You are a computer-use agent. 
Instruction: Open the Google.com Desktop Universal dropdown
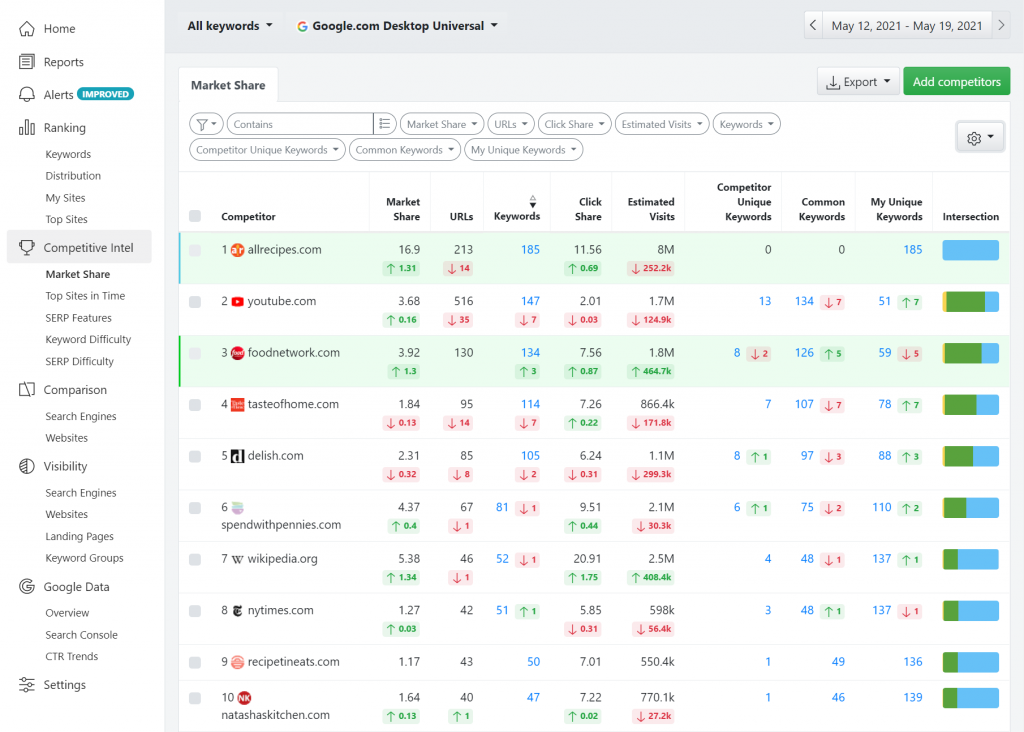tap(397, 26)
